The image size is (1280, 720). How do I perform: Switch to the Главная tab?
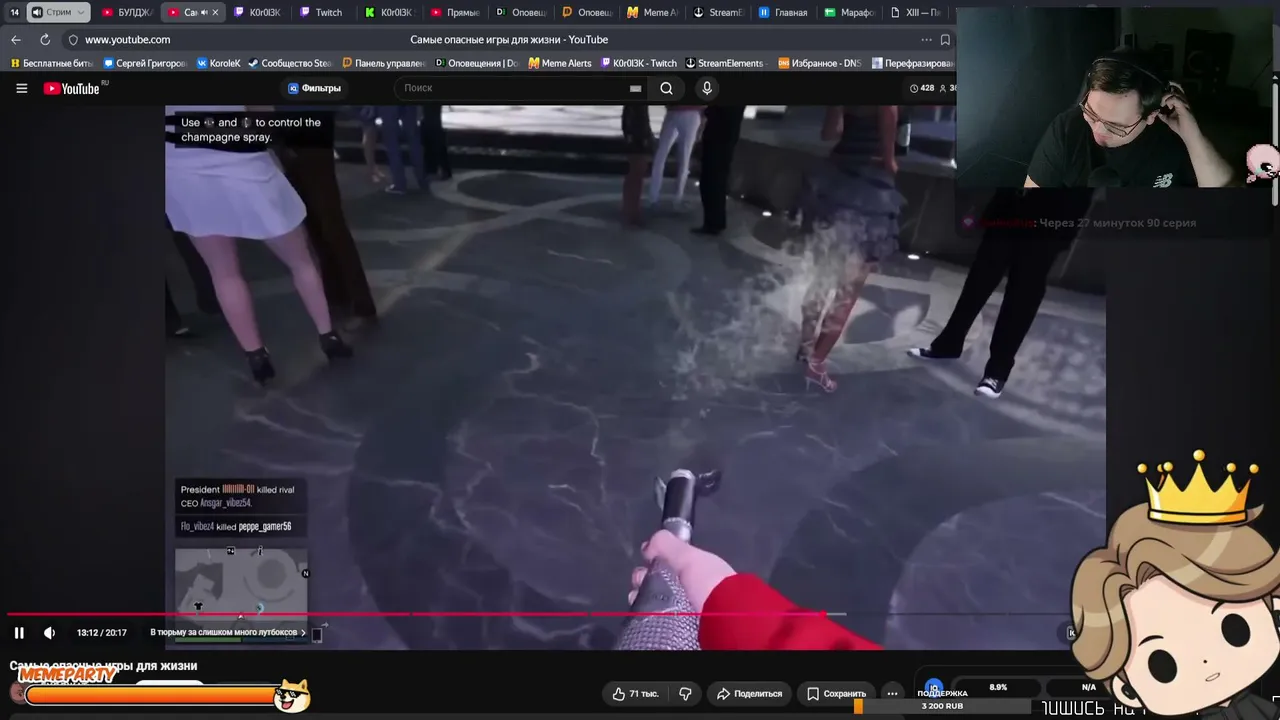(x=782, y=13)
